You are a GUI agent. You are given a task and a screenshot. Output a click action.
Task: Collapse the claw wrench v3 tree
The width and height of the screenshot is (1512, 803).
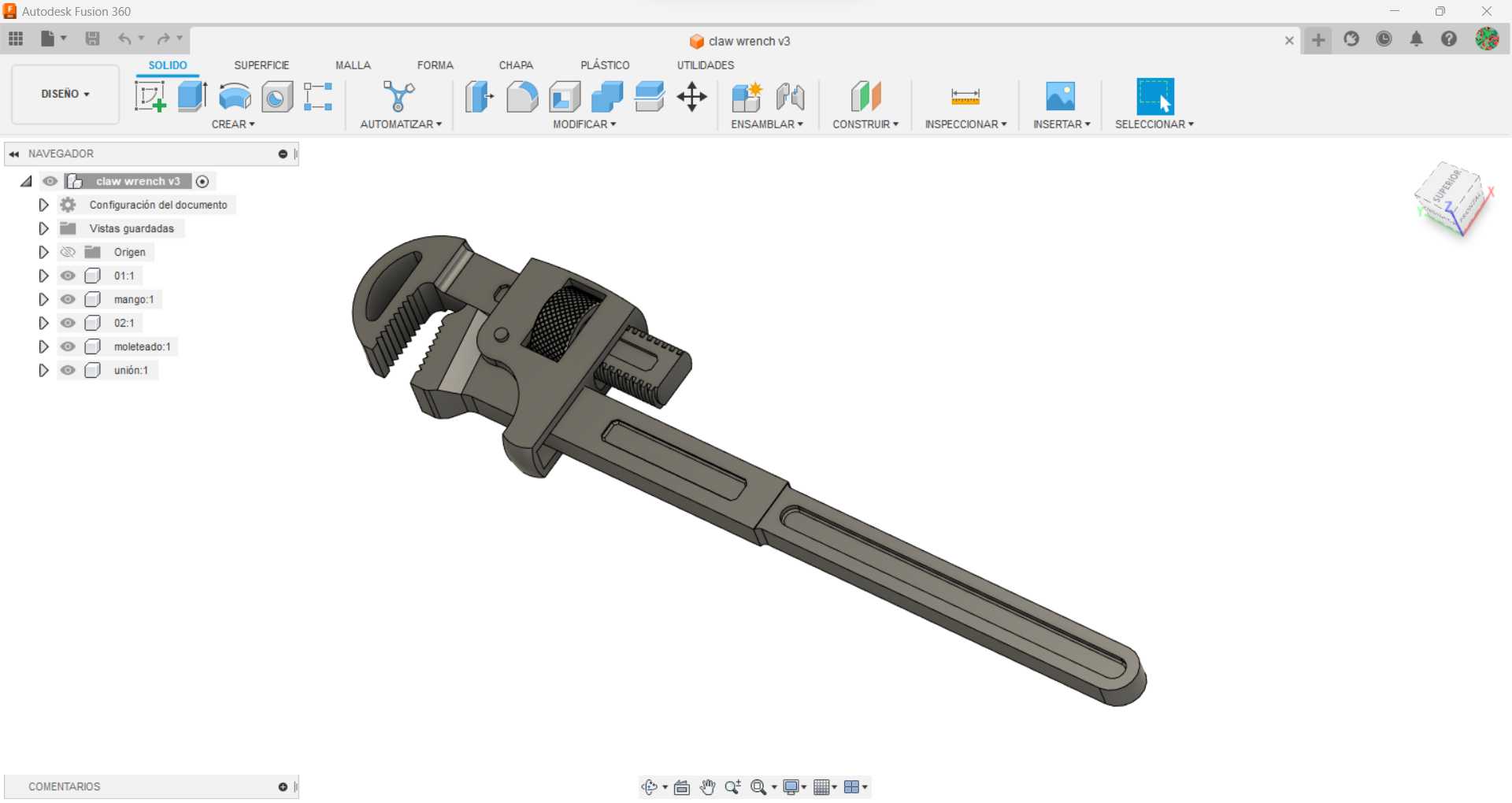tap(26, 181)
